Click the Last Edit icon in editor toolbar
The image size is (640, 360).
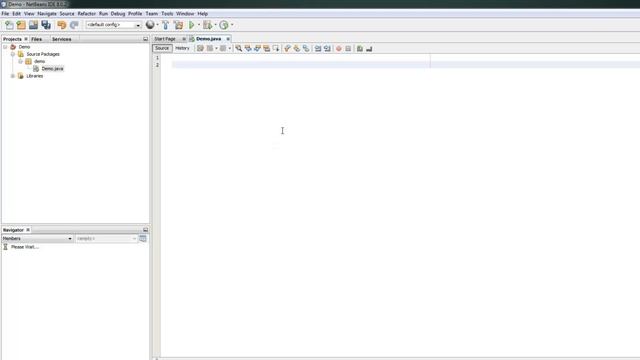click(x=200, y=49)
